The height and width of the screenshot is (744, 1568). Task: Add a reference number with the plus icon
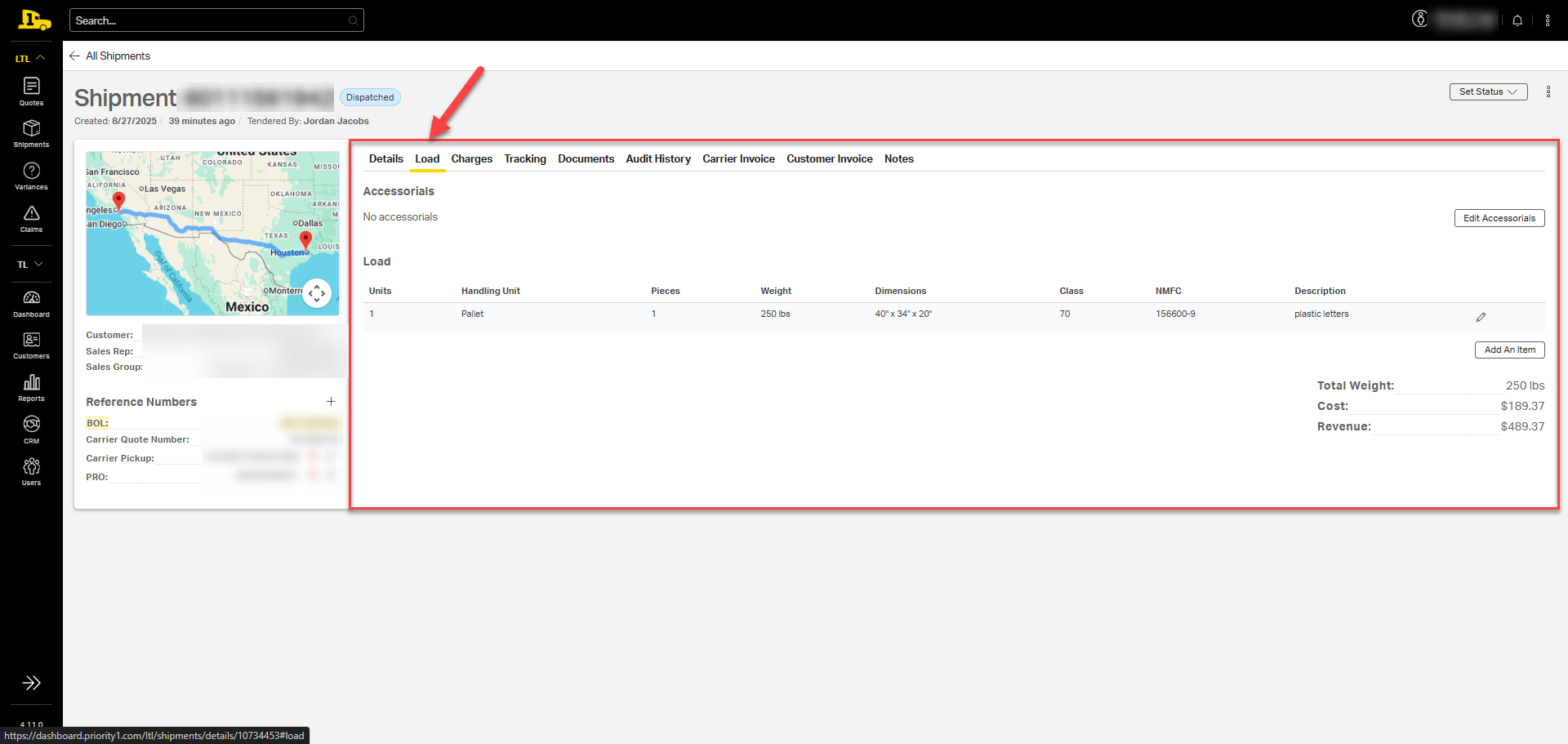coord(331,401)
